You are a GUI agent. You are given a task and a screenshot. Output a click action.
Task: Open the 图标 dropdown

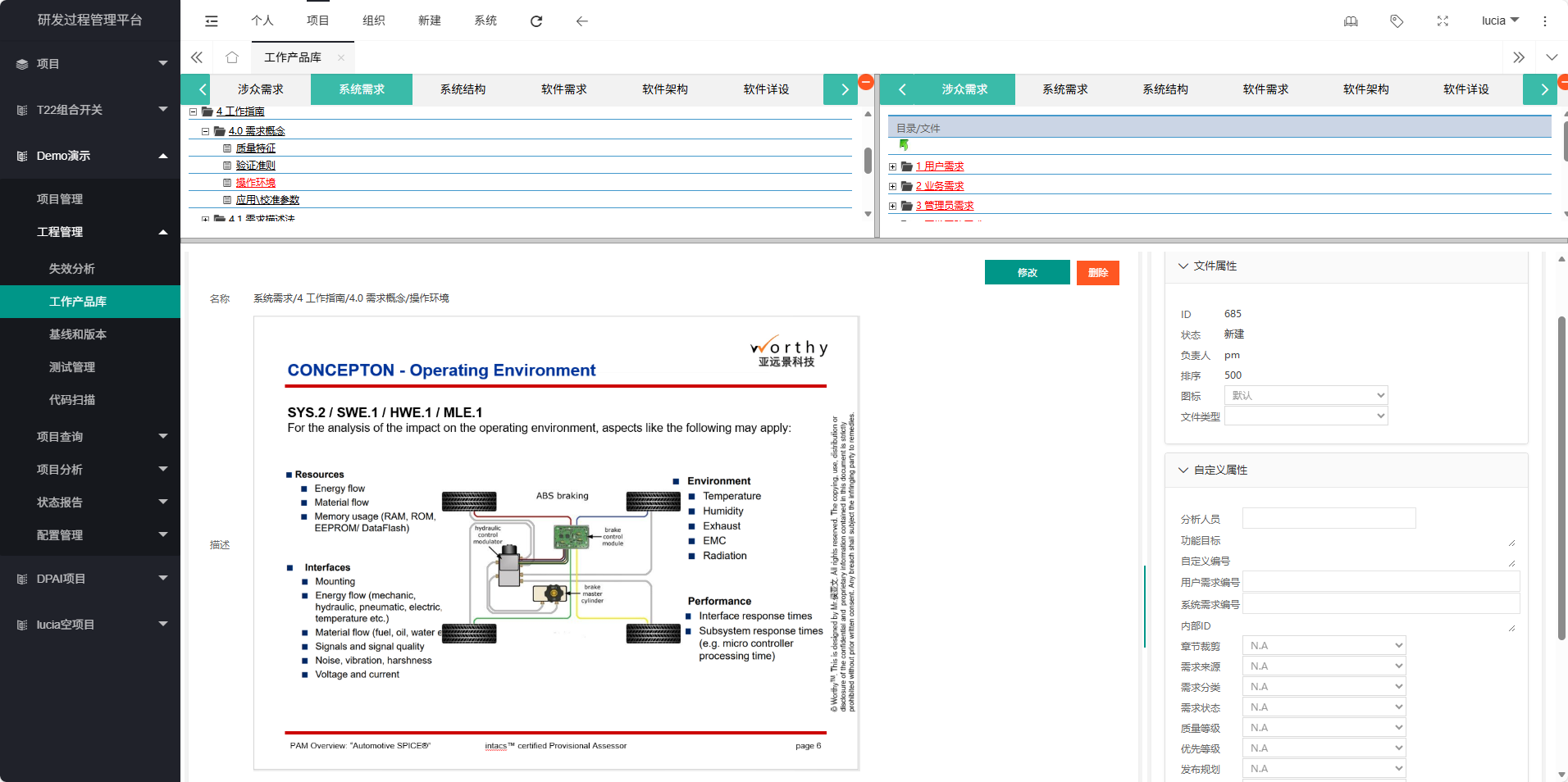click(1305, 395)
